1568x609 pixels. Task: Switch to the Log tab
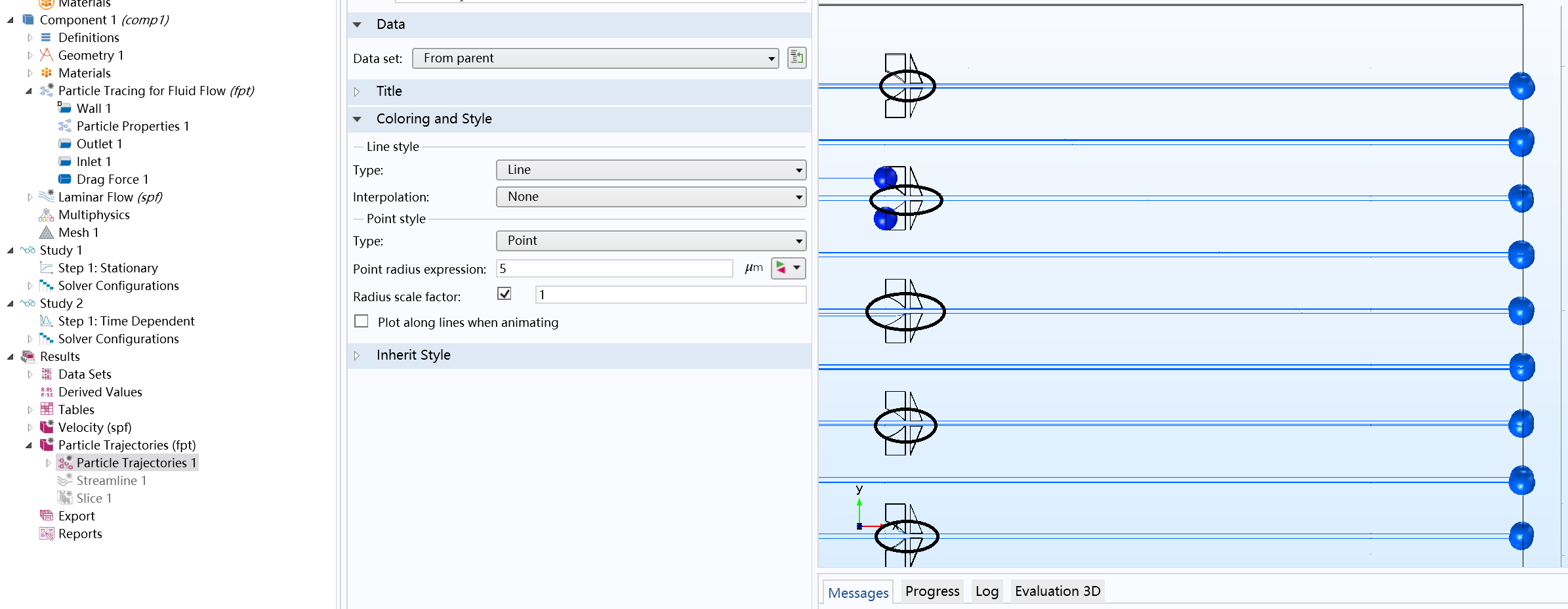coord(986,591)
